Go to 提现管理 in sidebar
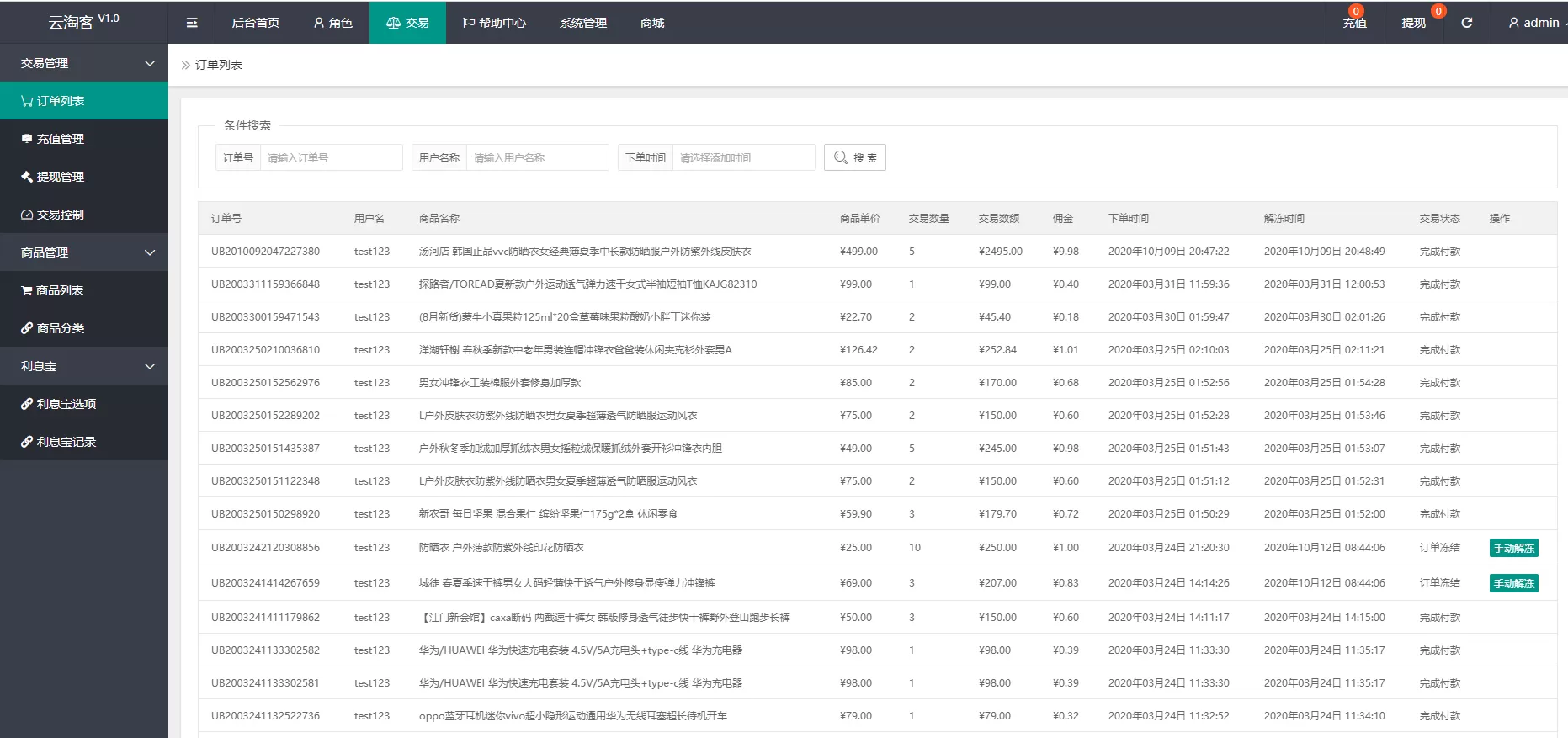The width and height of the screenshot is (1568, 738). point(84,177)
